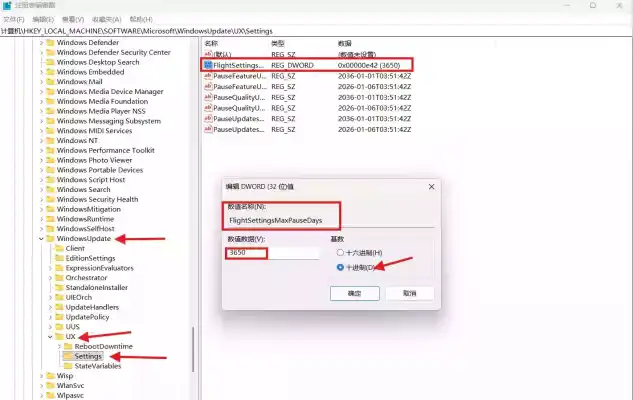Click the StateVariables folder icon
The height and width of the screenshot is (400, 633).
[67, 366]
